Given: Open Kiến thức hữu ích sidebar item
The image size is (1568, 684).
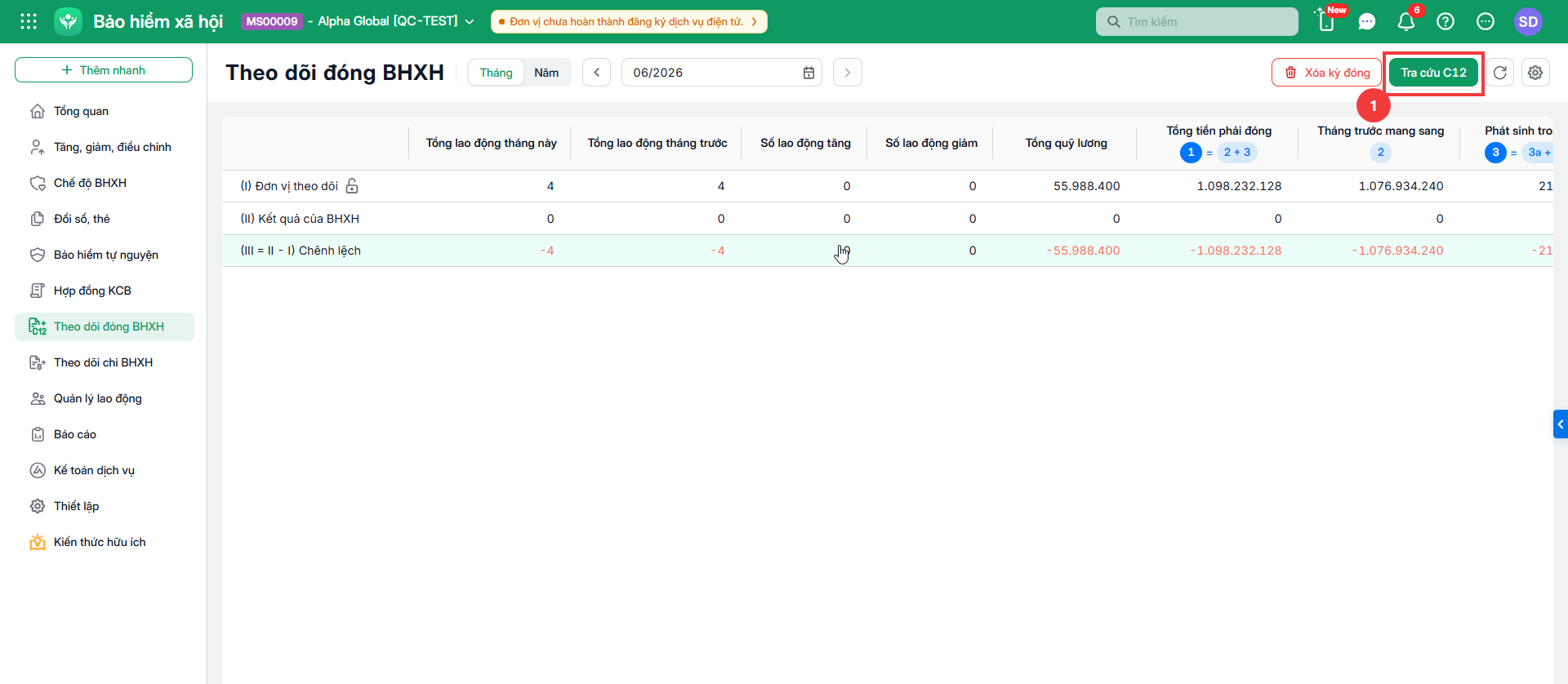Looking at the screenshot, I should (x=105, y=542).
